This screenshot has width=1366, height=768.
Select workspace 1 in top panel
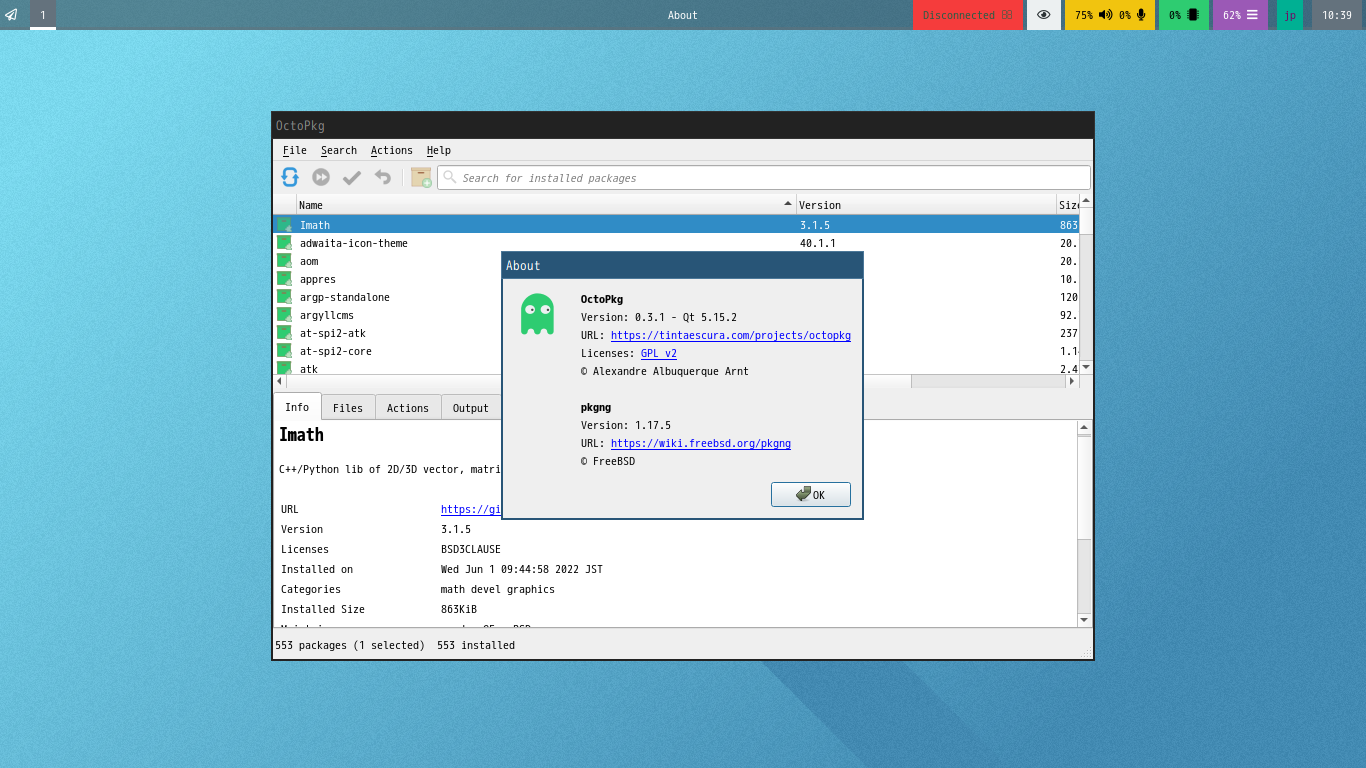(43, 15)
